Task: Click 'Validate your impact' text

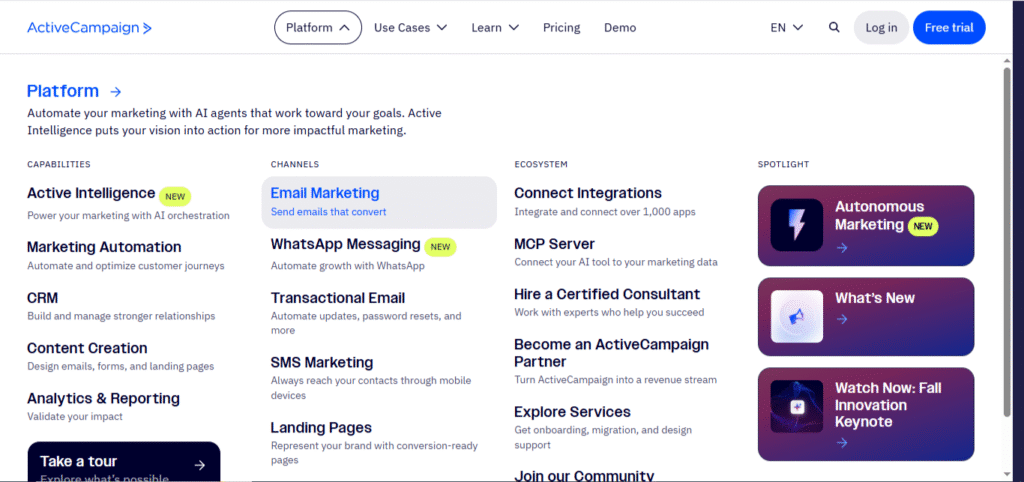Action: click(x=74, y=416)
